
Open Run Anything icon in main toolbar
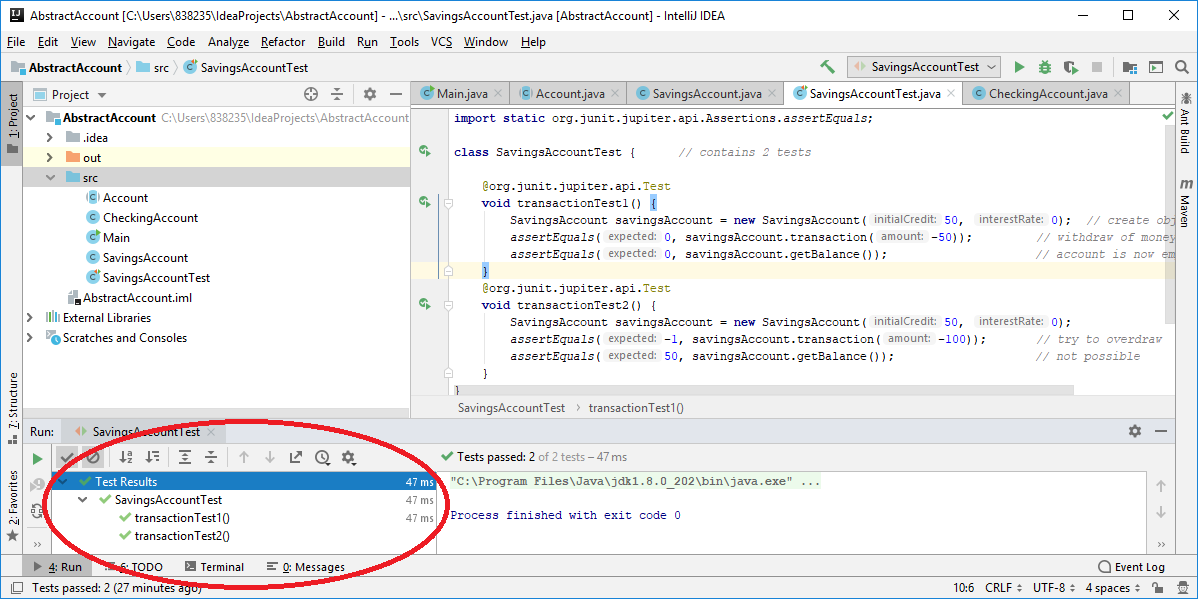coord(1156,67)
